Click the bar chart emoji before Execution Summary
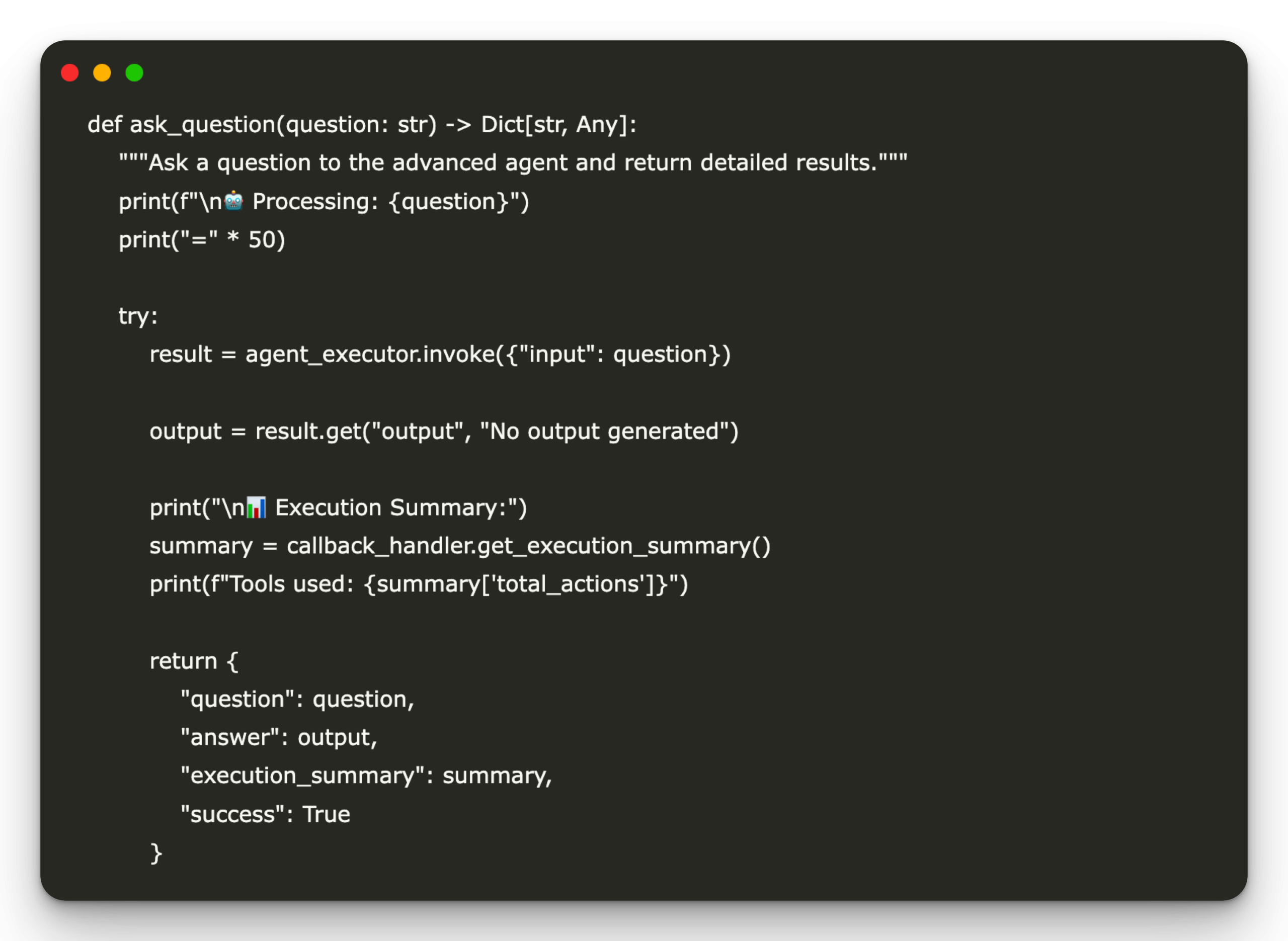This screenshot has height=941, width=1288. click(256, 507)
